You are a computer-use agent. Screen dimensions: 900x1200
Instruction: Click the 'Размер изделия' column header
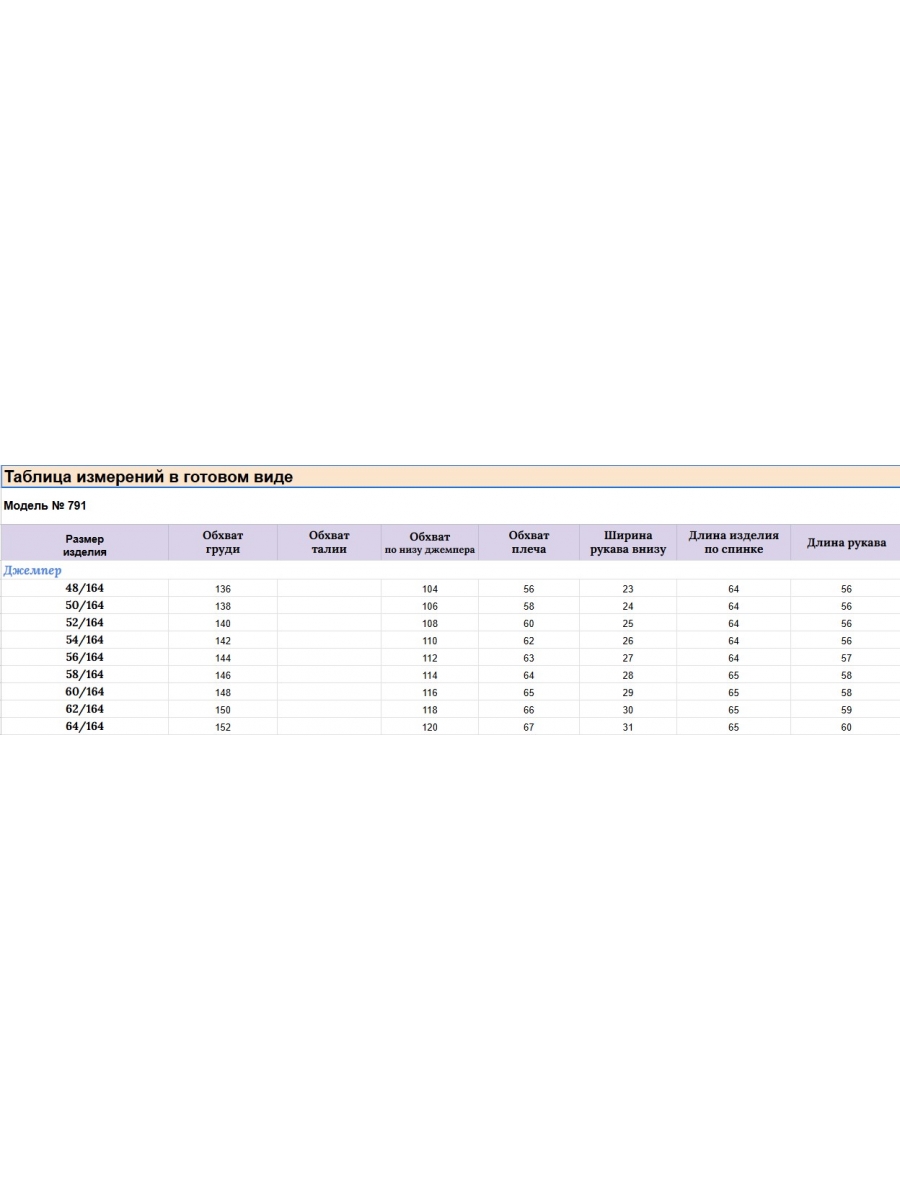tap(85, 545)
